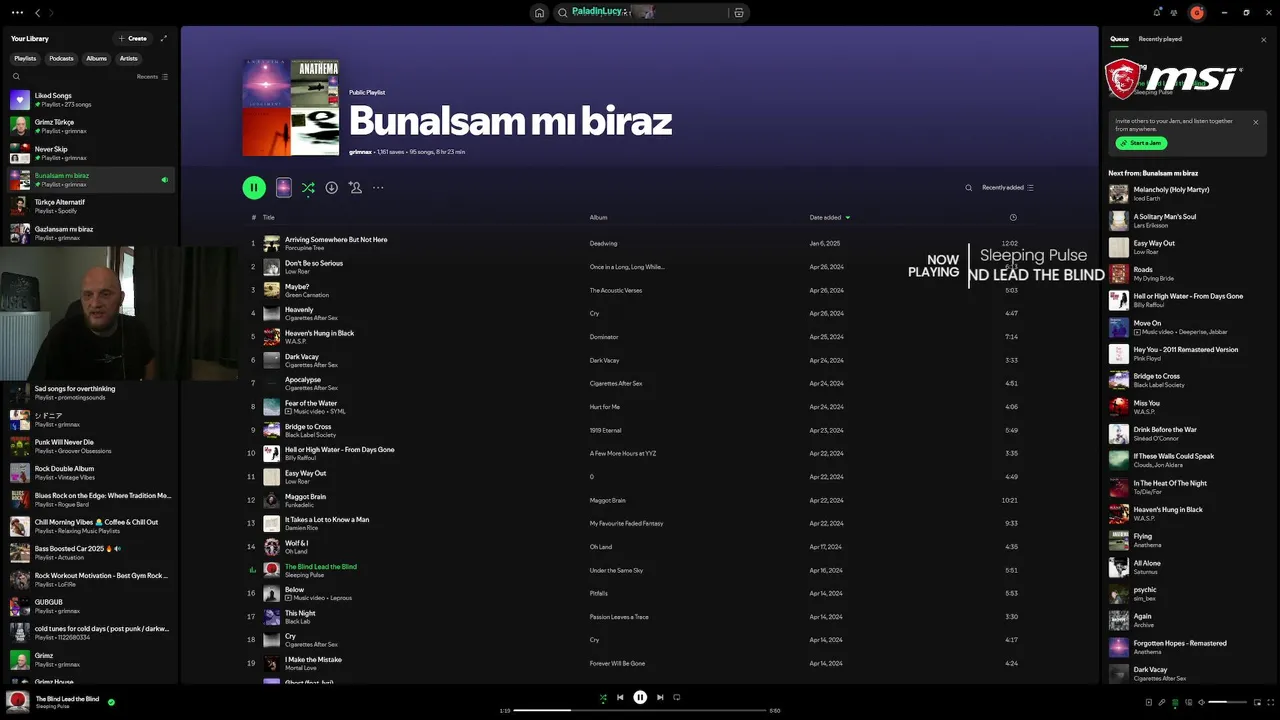This screenshot has width=1280, height=720.
Task: Open the Recently added sort dropdown
Action: [1008, 187]
